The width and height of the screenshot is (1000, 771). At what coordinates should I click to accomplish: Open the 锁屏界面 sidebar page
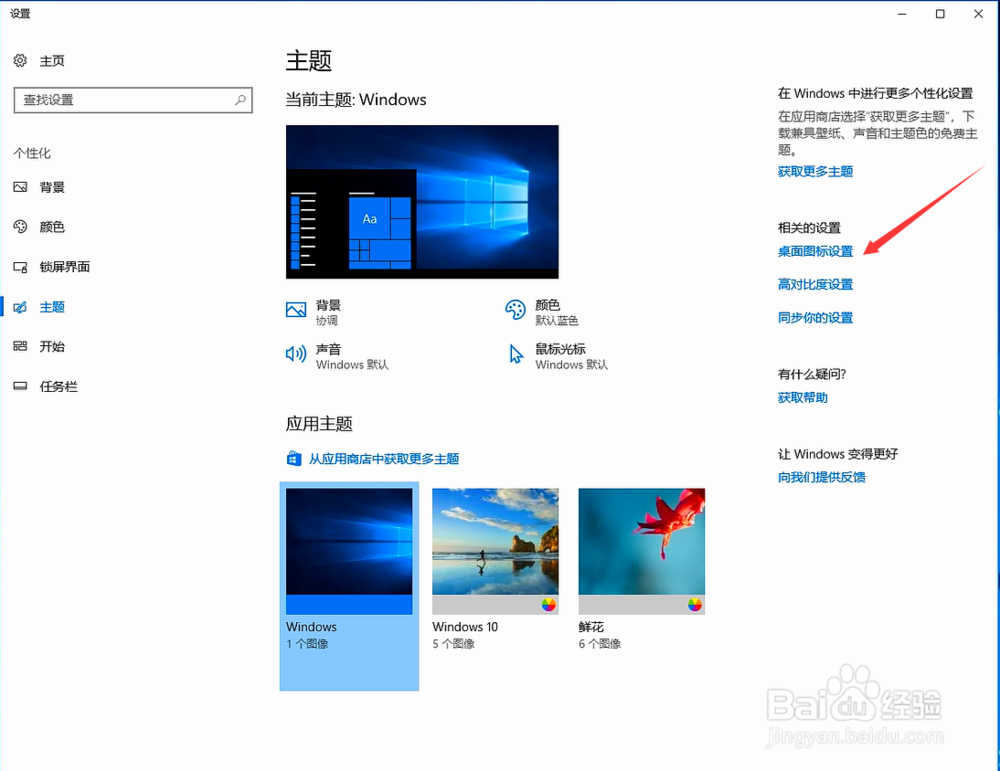click(x=64, y=267)
